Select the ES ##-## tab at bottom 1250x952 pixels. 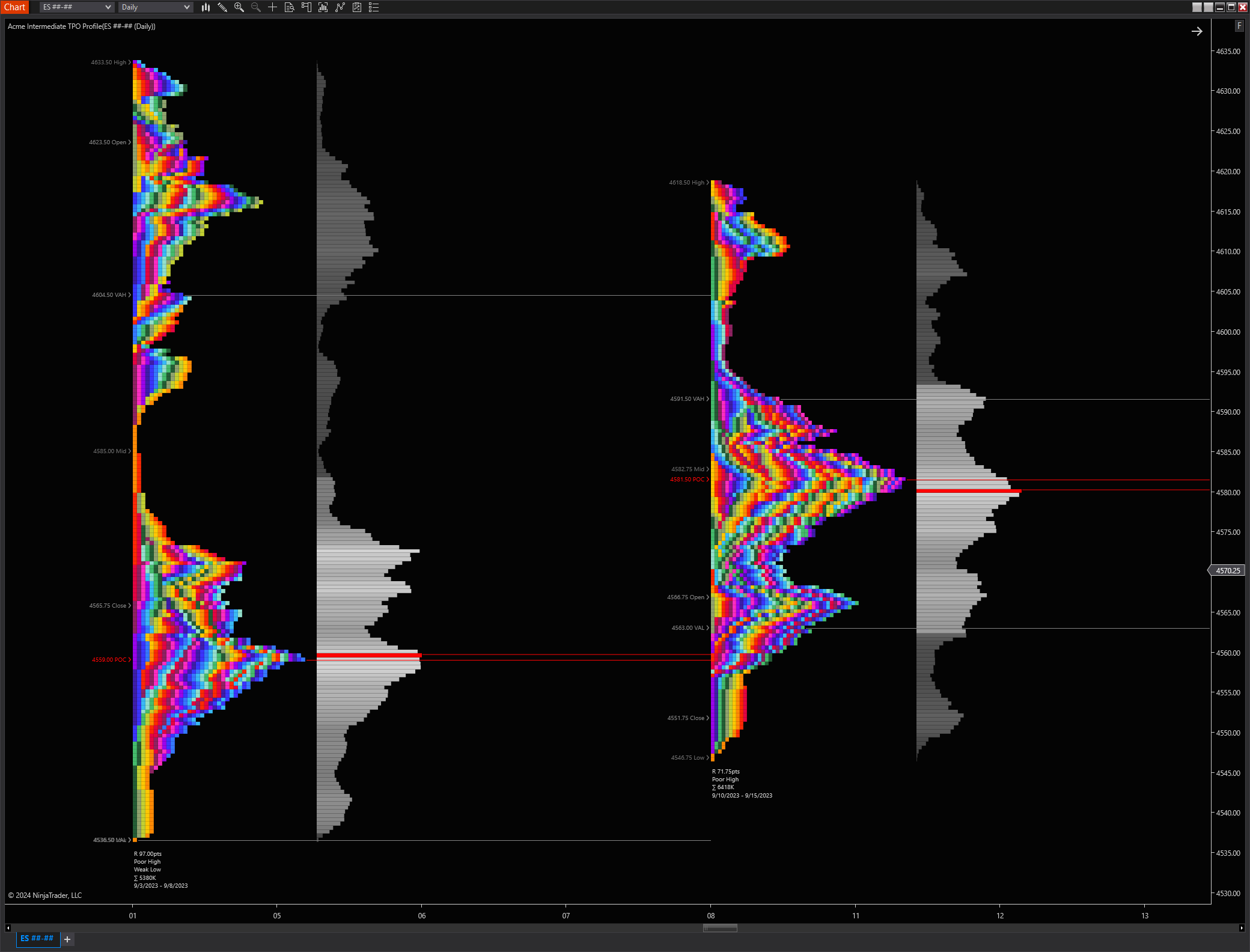point(37,938)
